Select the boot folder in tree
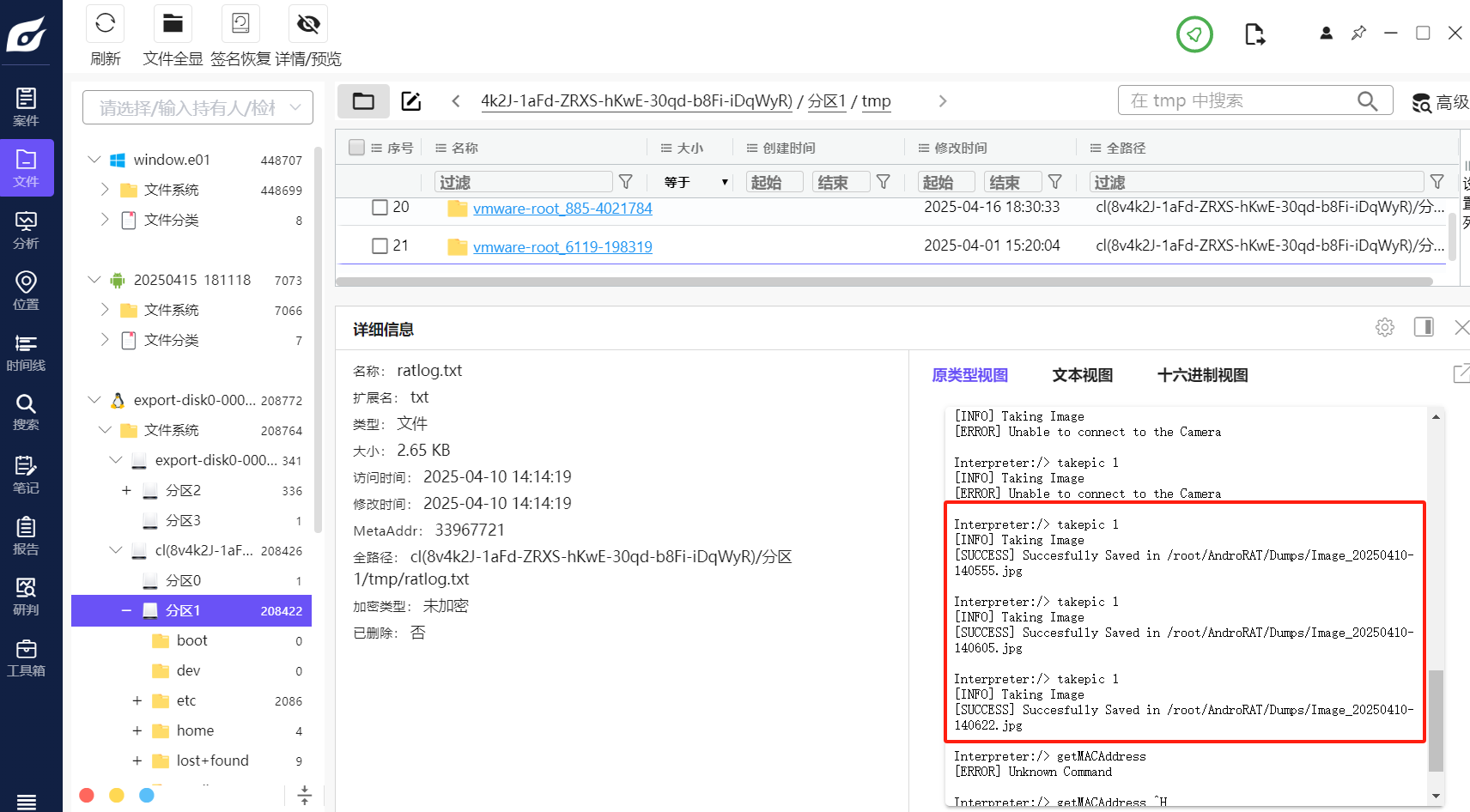This screenshot has width=1470, height=812. coord(192,640)
